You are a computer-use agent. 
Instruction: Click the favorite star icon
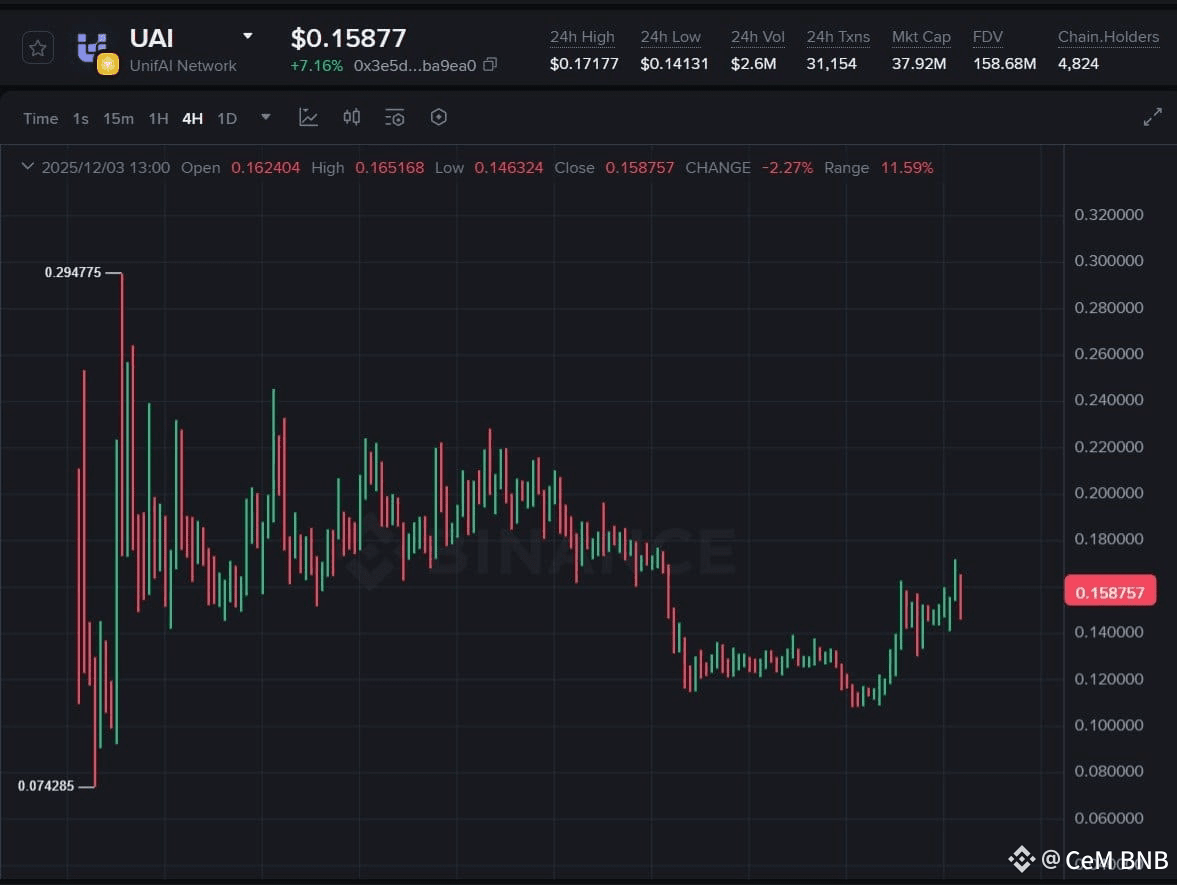pyautogui.click(x=38, y=48)
